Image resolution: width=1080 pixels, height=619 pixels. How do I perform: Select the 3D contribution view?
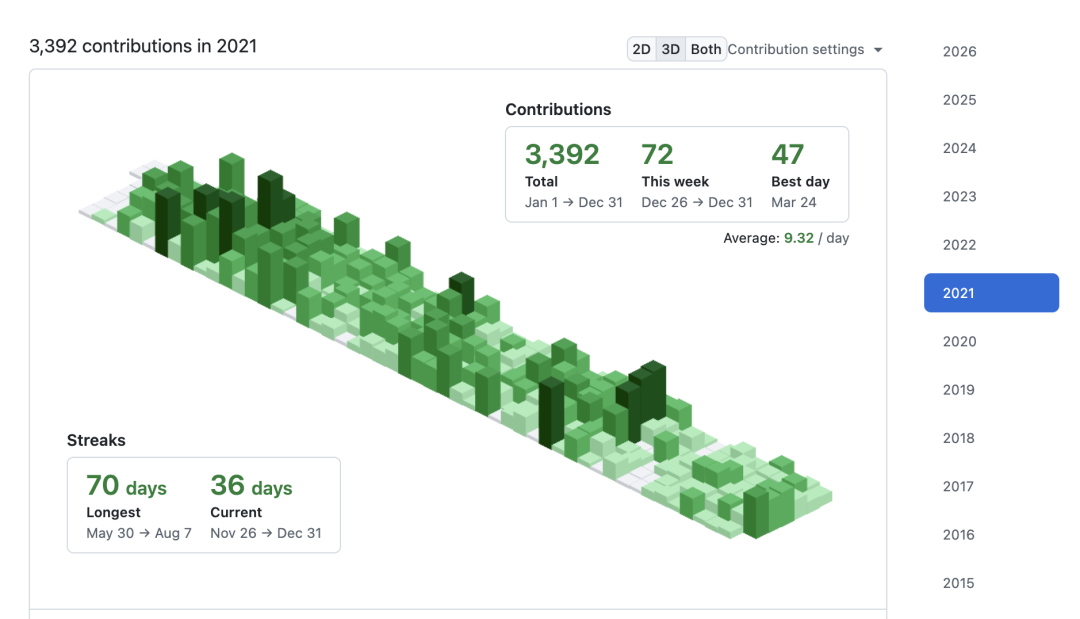coord(670,50)
